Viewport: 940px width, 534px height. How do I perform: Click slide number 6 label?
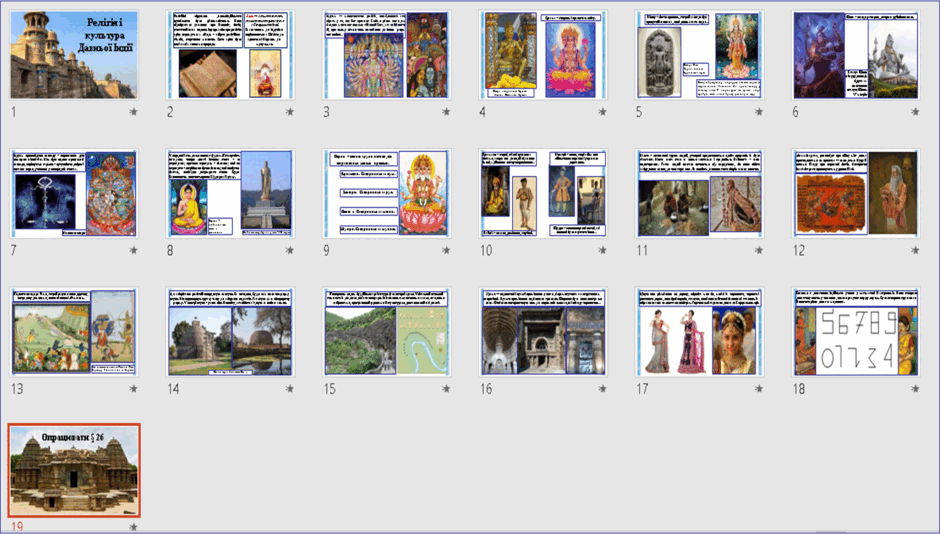point(796,112)
